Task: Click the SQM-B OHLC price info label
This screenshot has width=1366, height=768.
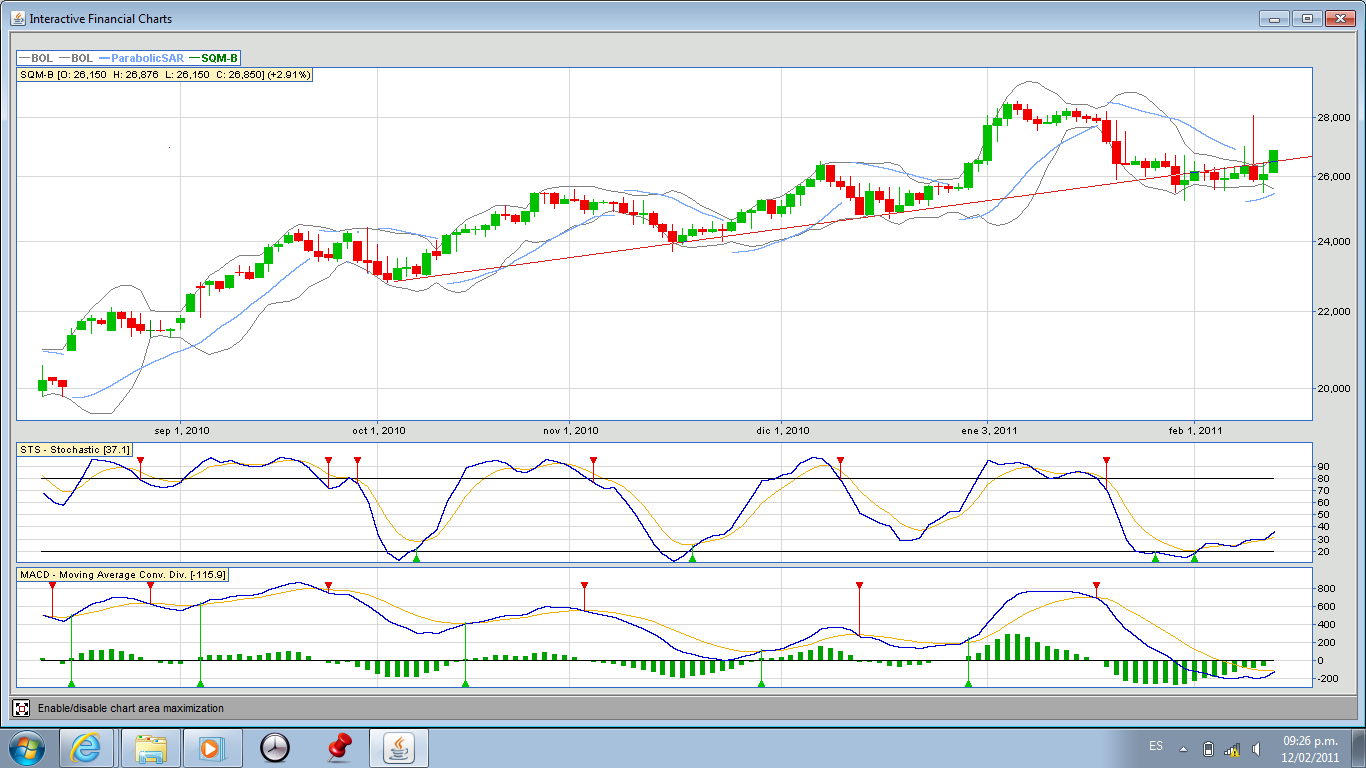Action: pyautogui.click(x=165, y=75)
